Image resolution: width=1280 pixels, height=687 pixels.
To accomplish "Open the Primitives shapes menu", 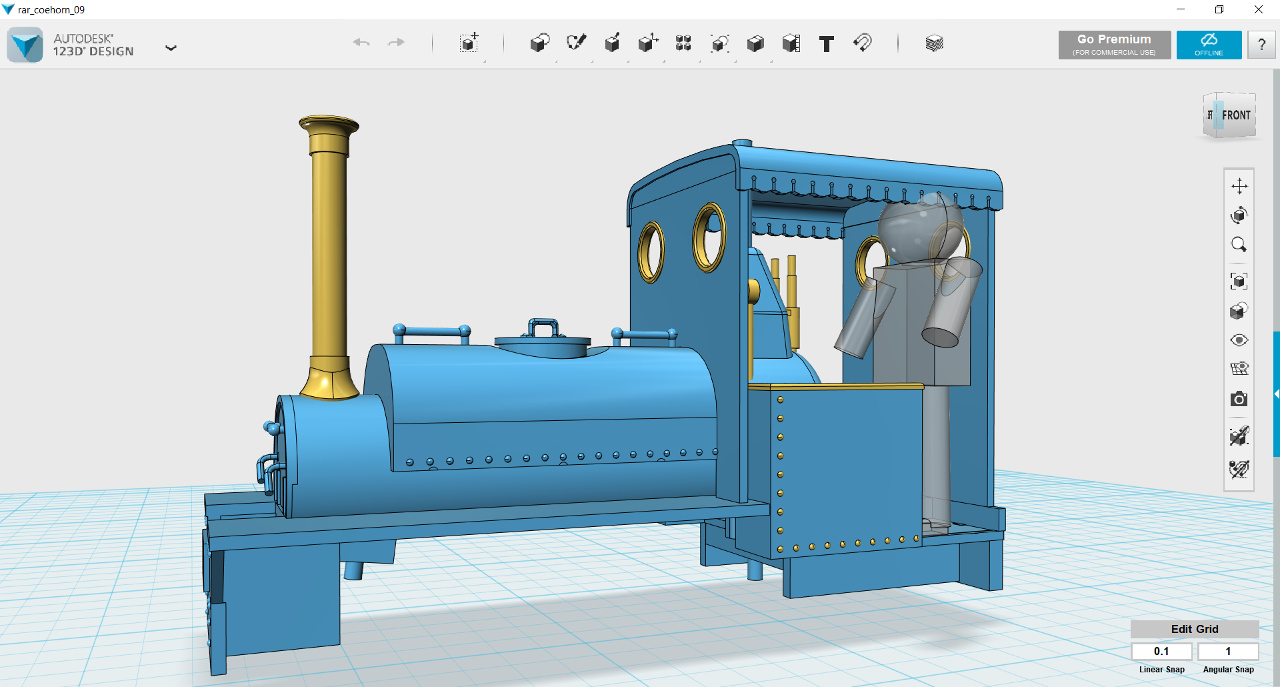I will (x=540, y=43).
